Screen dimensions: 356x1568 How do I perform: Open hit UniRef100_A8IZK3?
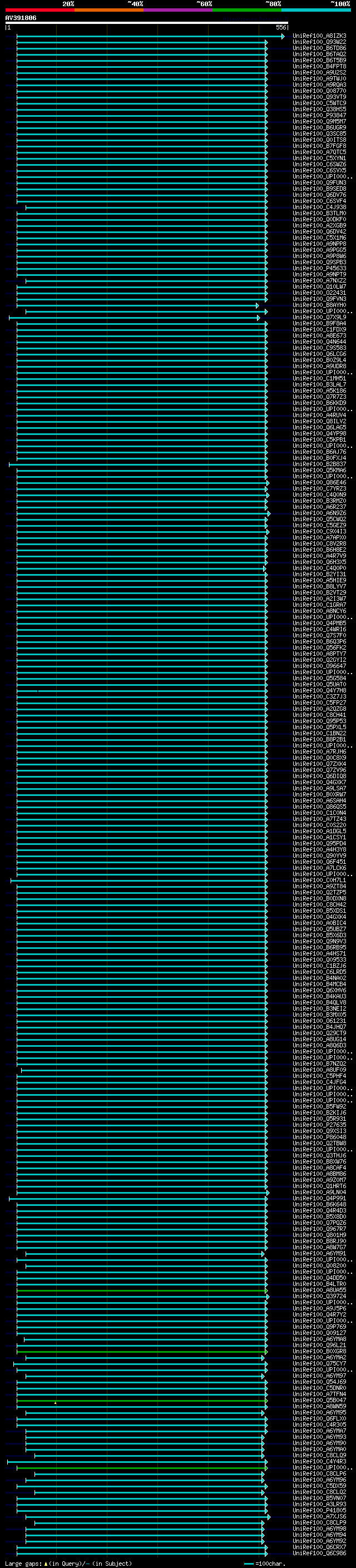click(319, 36)
